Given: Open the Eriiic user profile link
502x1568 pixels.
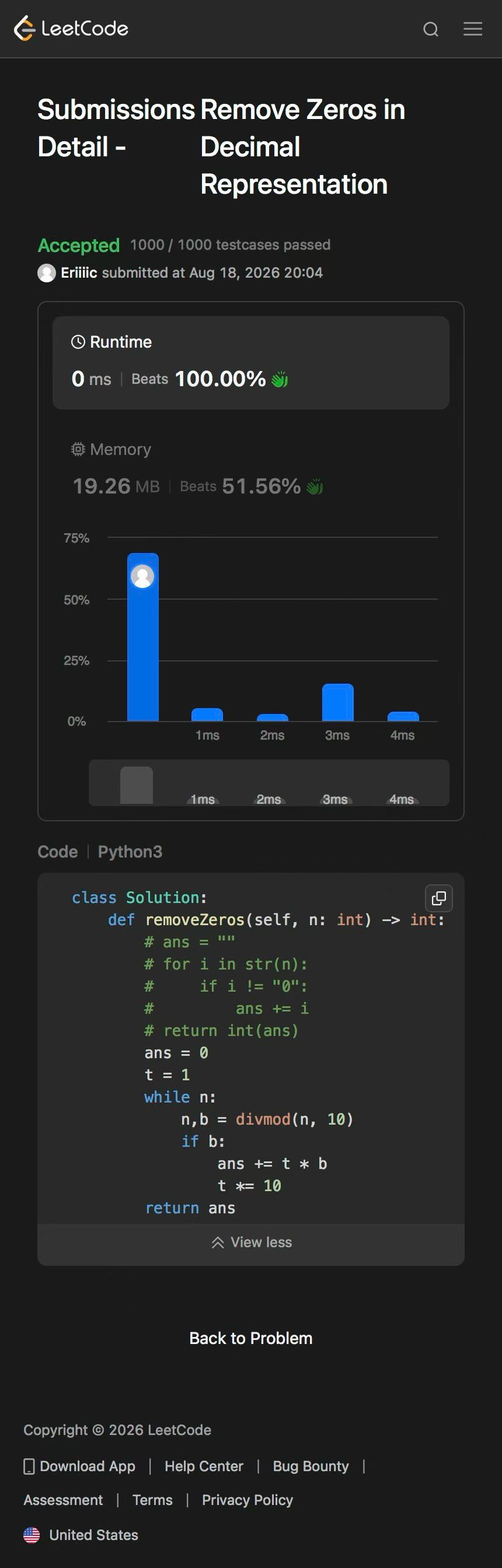Looking at the screenshot, I should pyautogui.click(x=79, y=272).
